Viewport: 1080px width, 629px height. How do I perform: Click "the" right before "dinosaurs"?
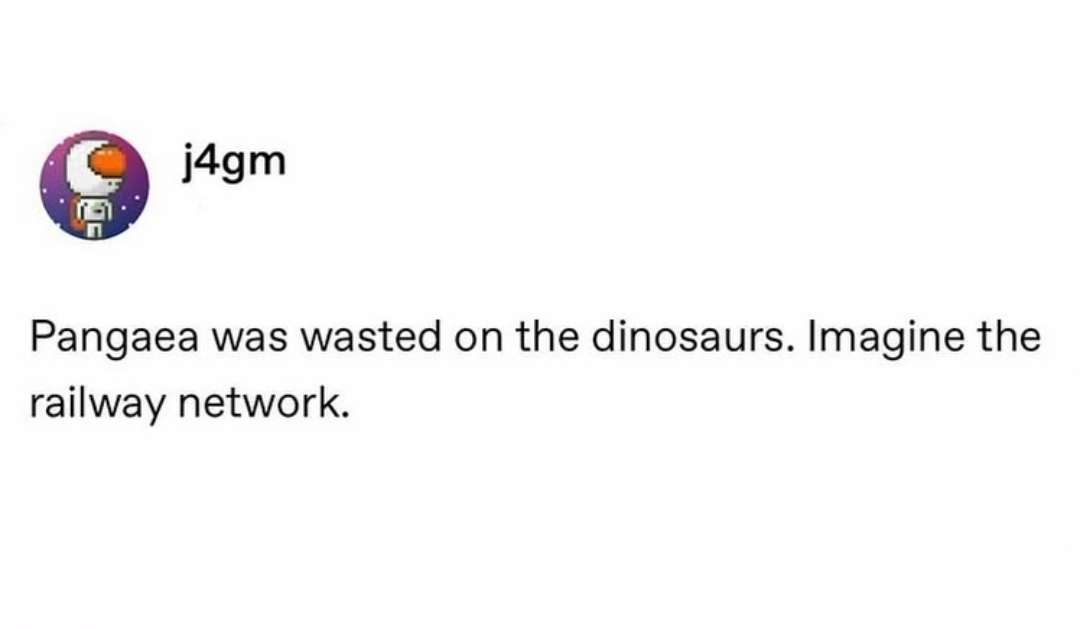point(547,338)
